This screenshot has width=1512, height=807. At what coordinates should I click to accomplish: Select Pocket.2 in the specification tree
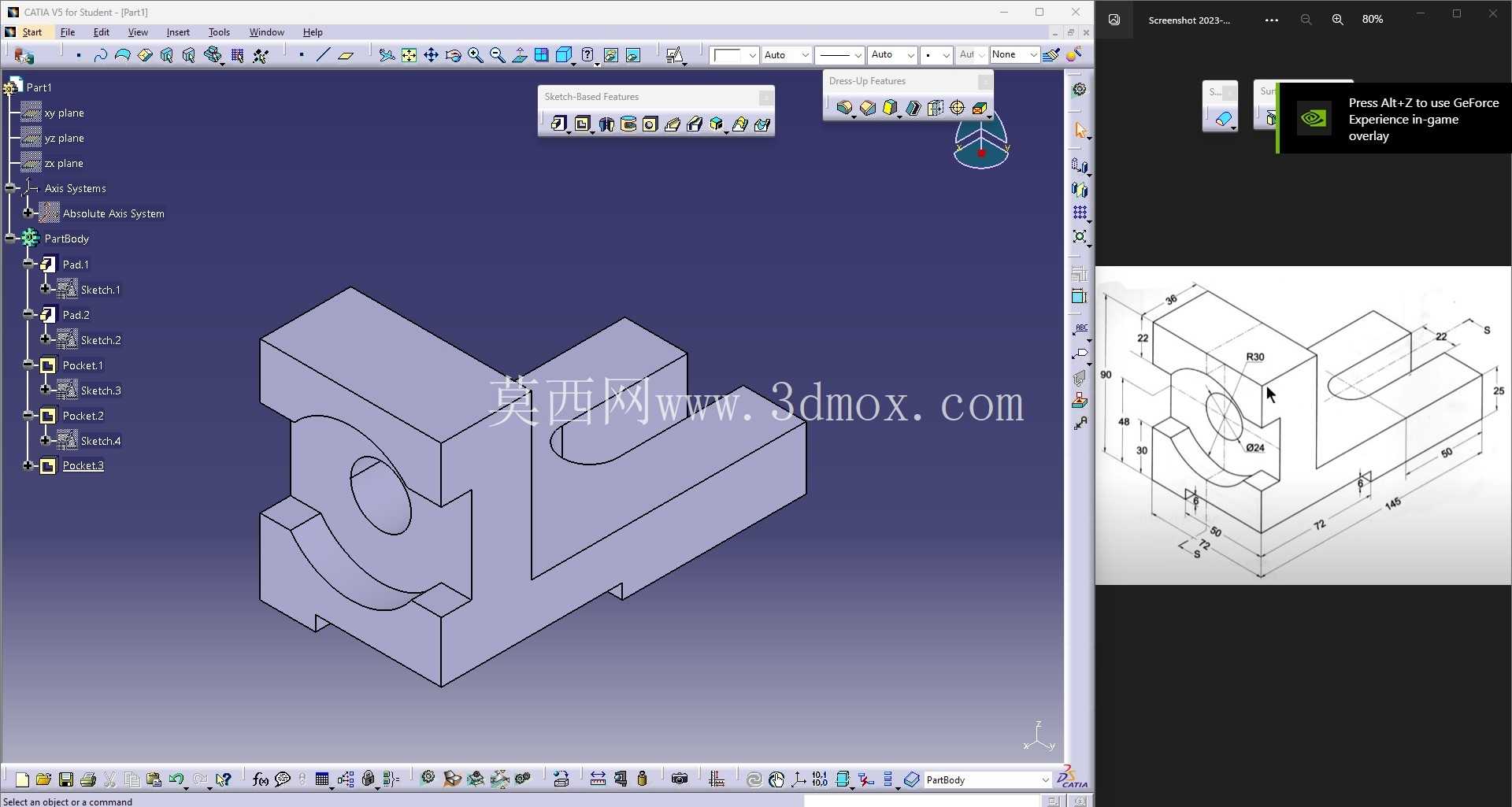[x=83, y=416]
